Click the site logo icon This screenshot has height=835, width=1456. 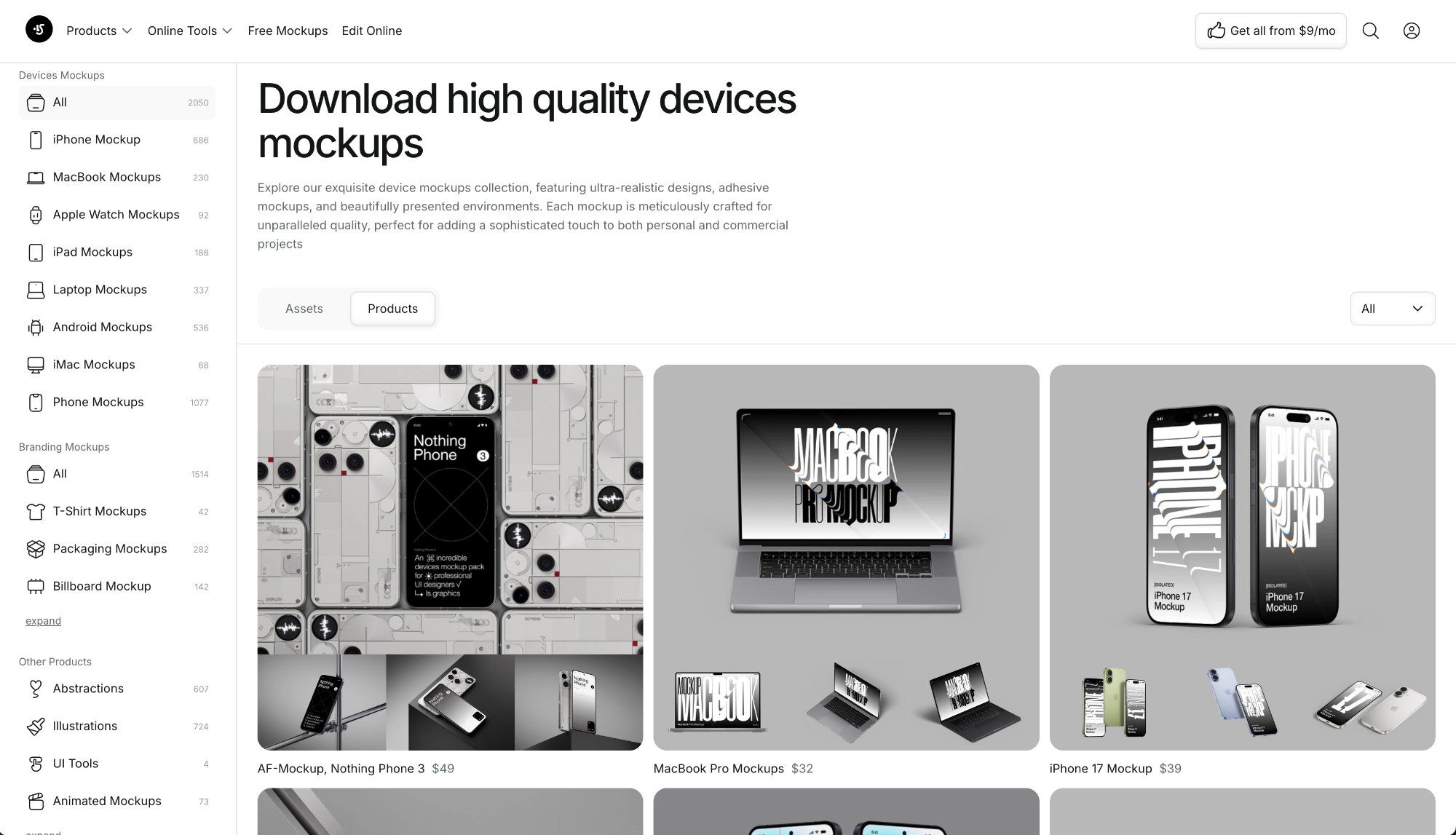click(39, 30)
